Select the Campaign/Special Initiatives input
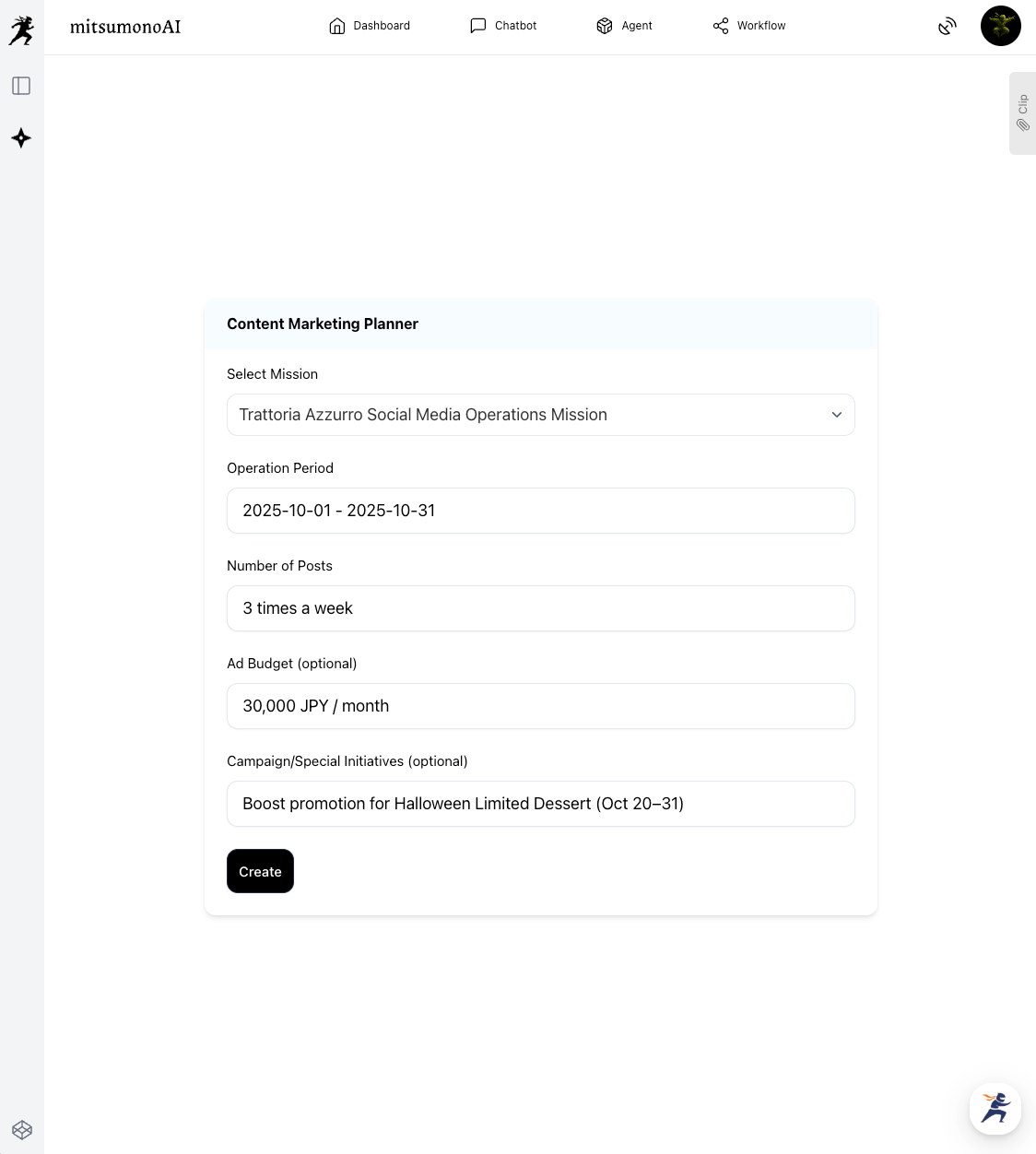The height and width of the screenshot is (1154, 1036). pos(540,804)
